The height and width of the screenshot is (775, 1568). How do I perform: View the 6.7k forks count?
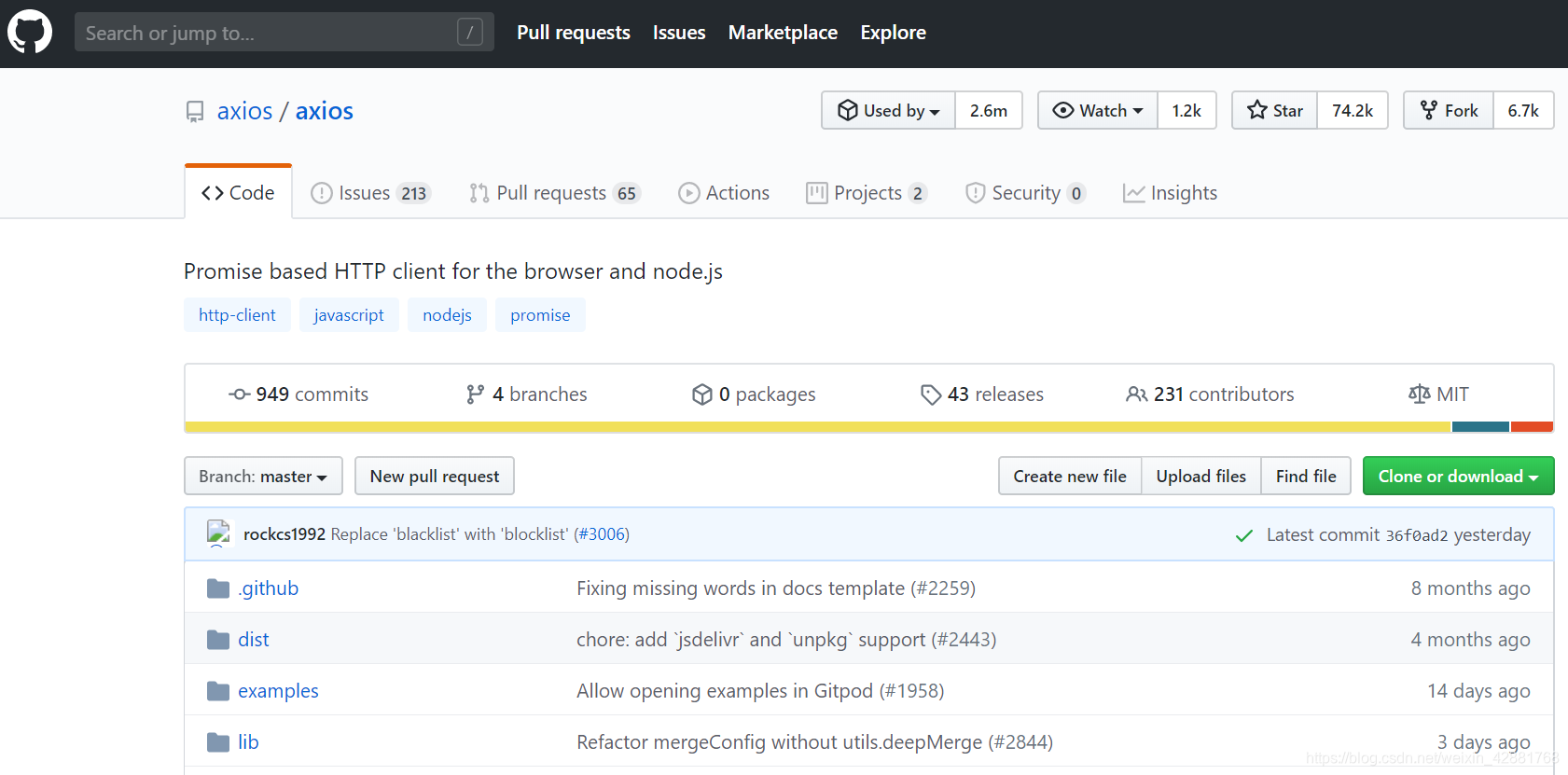pos(1523,110)
